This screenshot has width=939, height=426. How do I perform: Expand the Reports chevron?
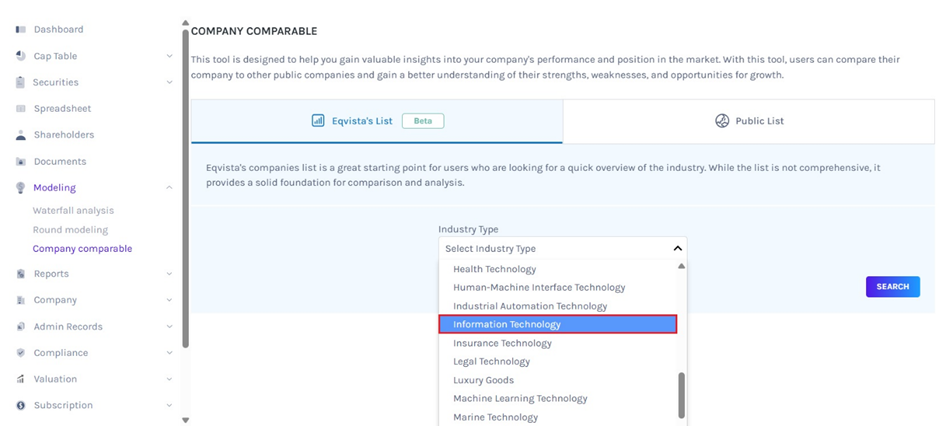(169, 274)
